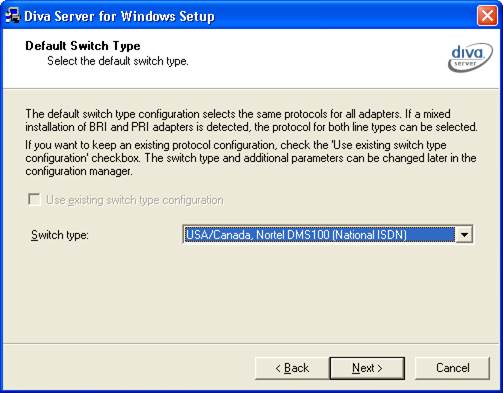Click the word 'server' in the diva logo

coord(465,63)
